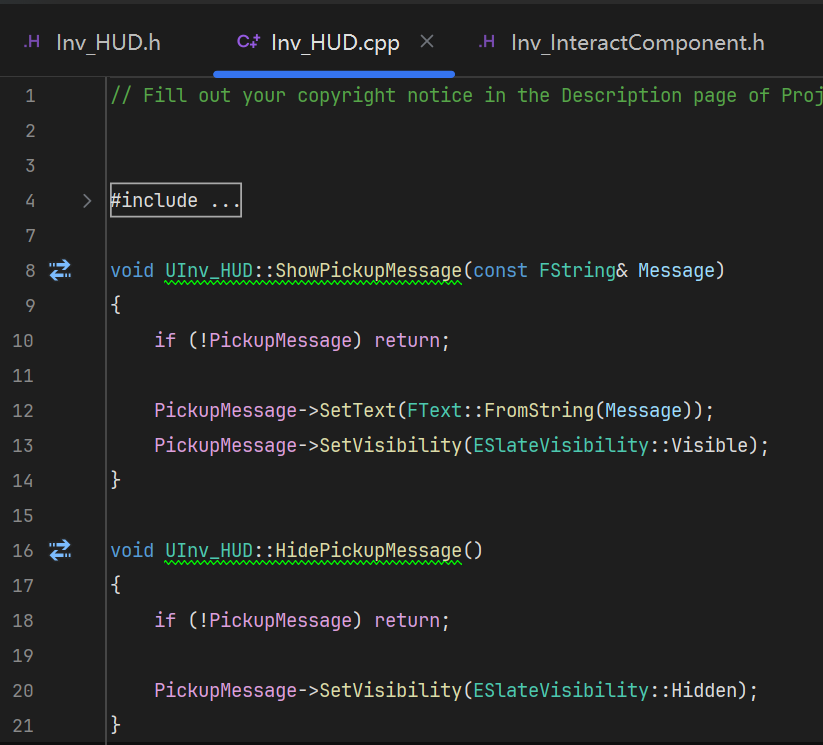This screenshot has height=745, width=823.
Task: Click SetVisibility call on line 13
Action: click(x=391, y=445)
